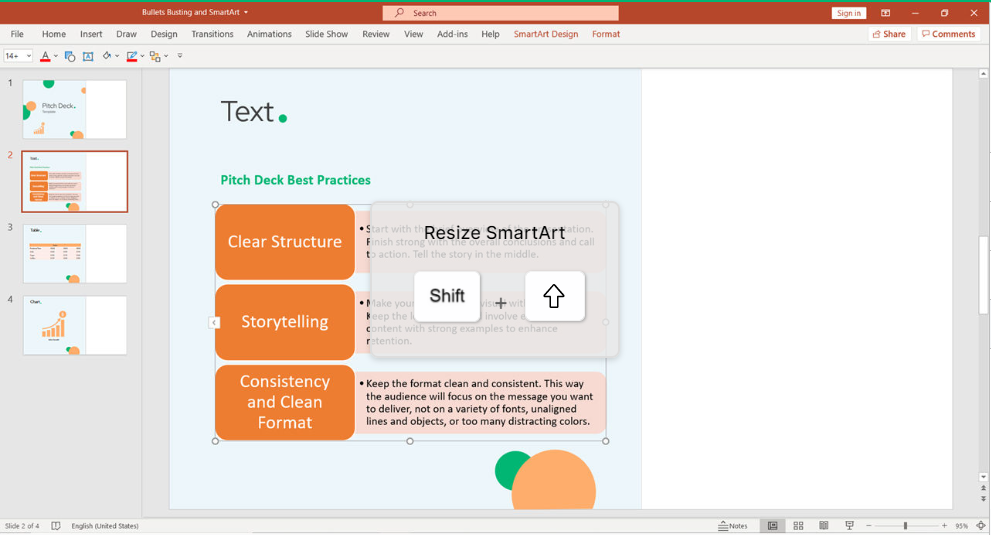
Task: Select slide 1 Pitch Deck thumbnail
Action: click(x=75, y=109)
